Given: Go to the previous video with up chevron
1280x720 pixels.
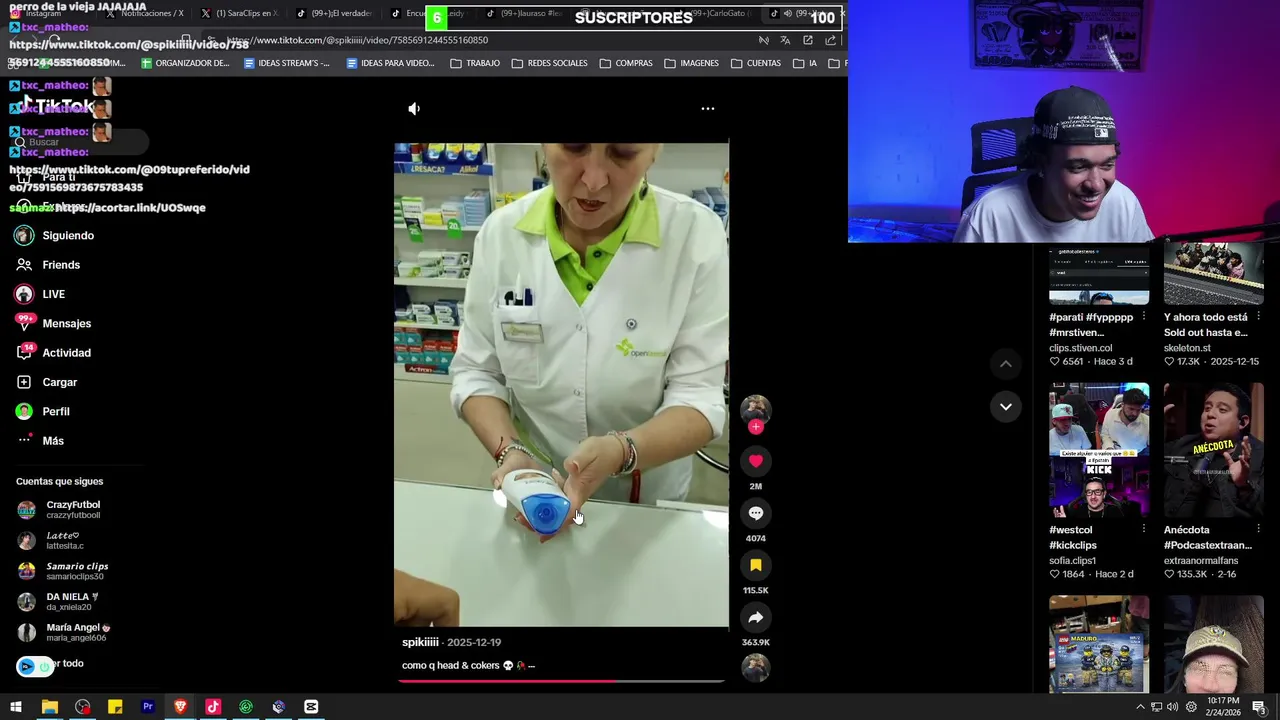Looking at the screenshot, I should point(1006,364).
